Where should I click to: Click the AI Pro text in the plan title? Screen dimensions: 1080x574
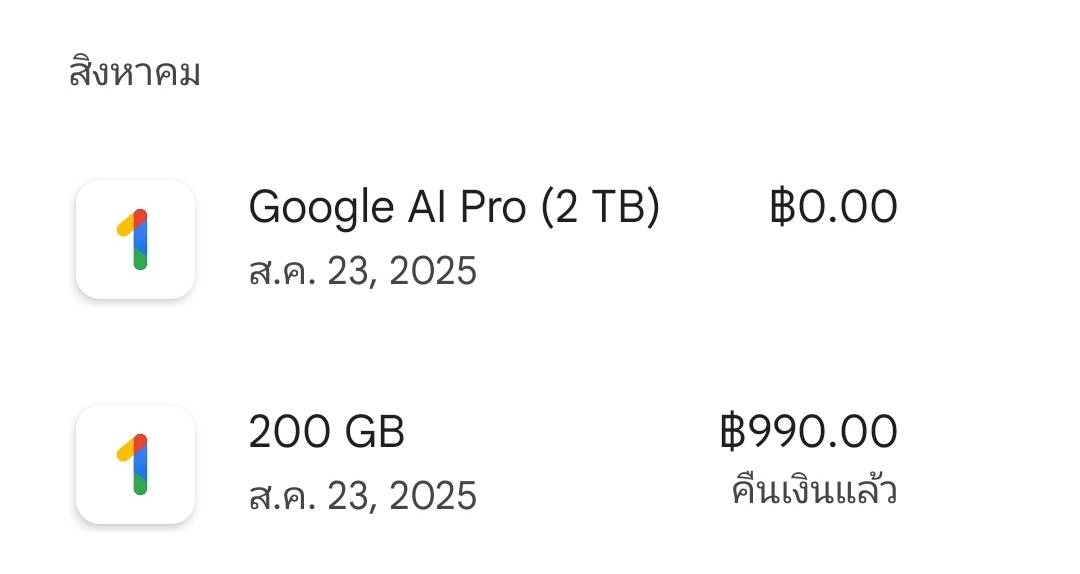tap(468, 207)
